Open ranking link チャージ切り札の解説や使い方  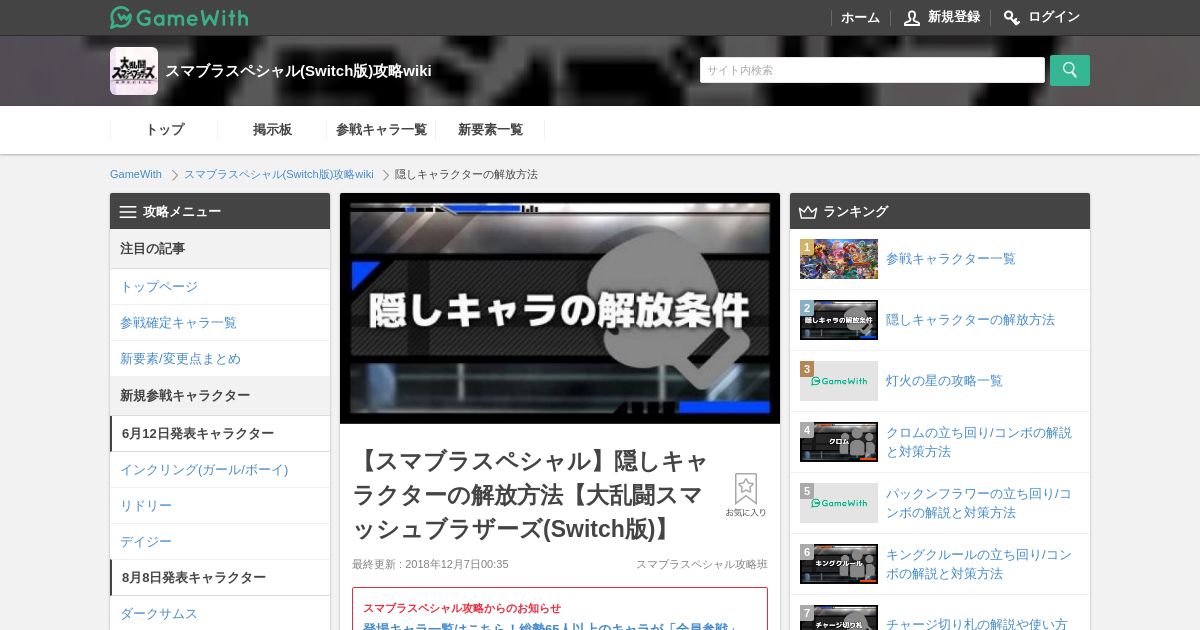(x=977, y=624)
